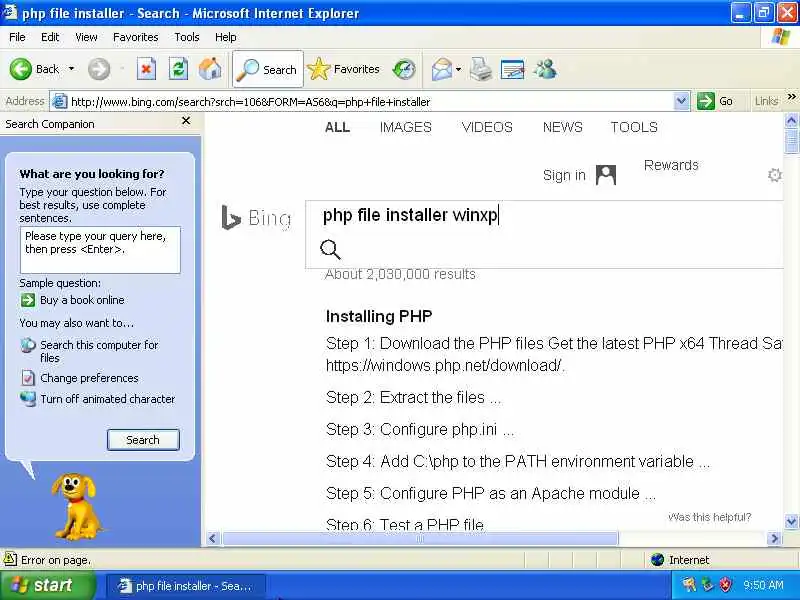Open the History toolbar icon
Image resolution: width=800 pixels, height=600 pixels.
pos(404,69)
